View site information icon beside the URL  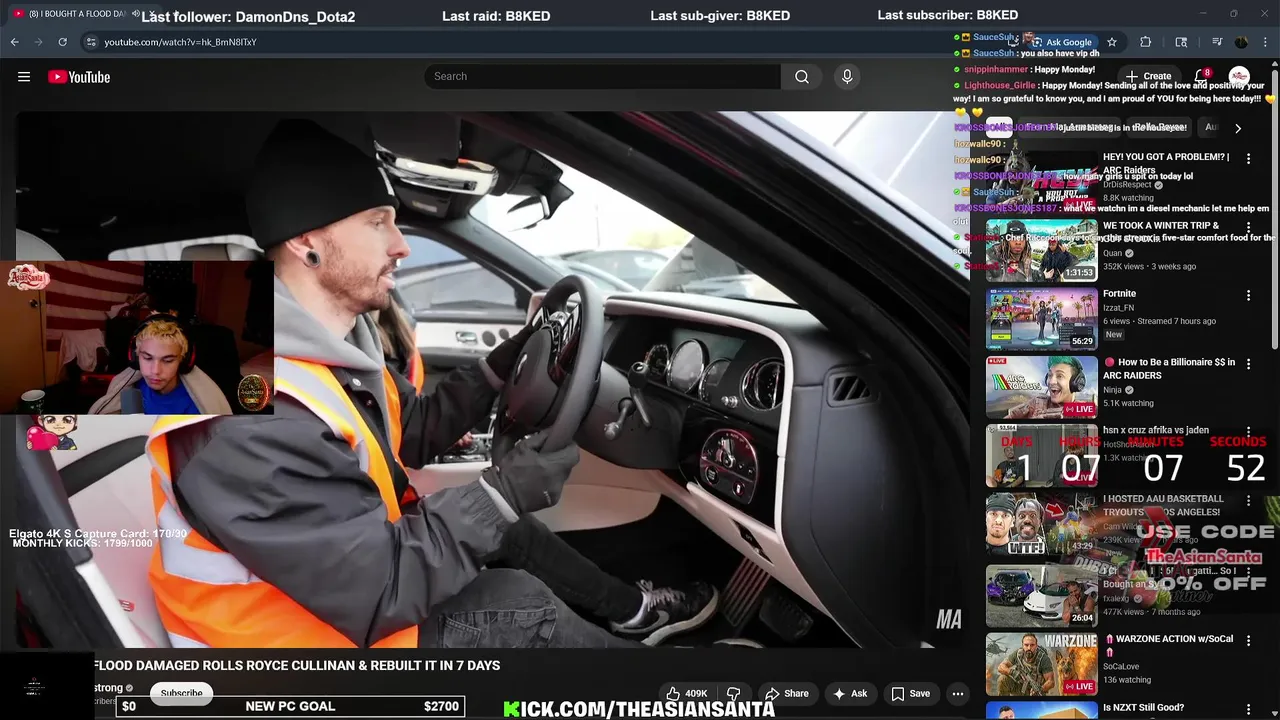[91, 42]
